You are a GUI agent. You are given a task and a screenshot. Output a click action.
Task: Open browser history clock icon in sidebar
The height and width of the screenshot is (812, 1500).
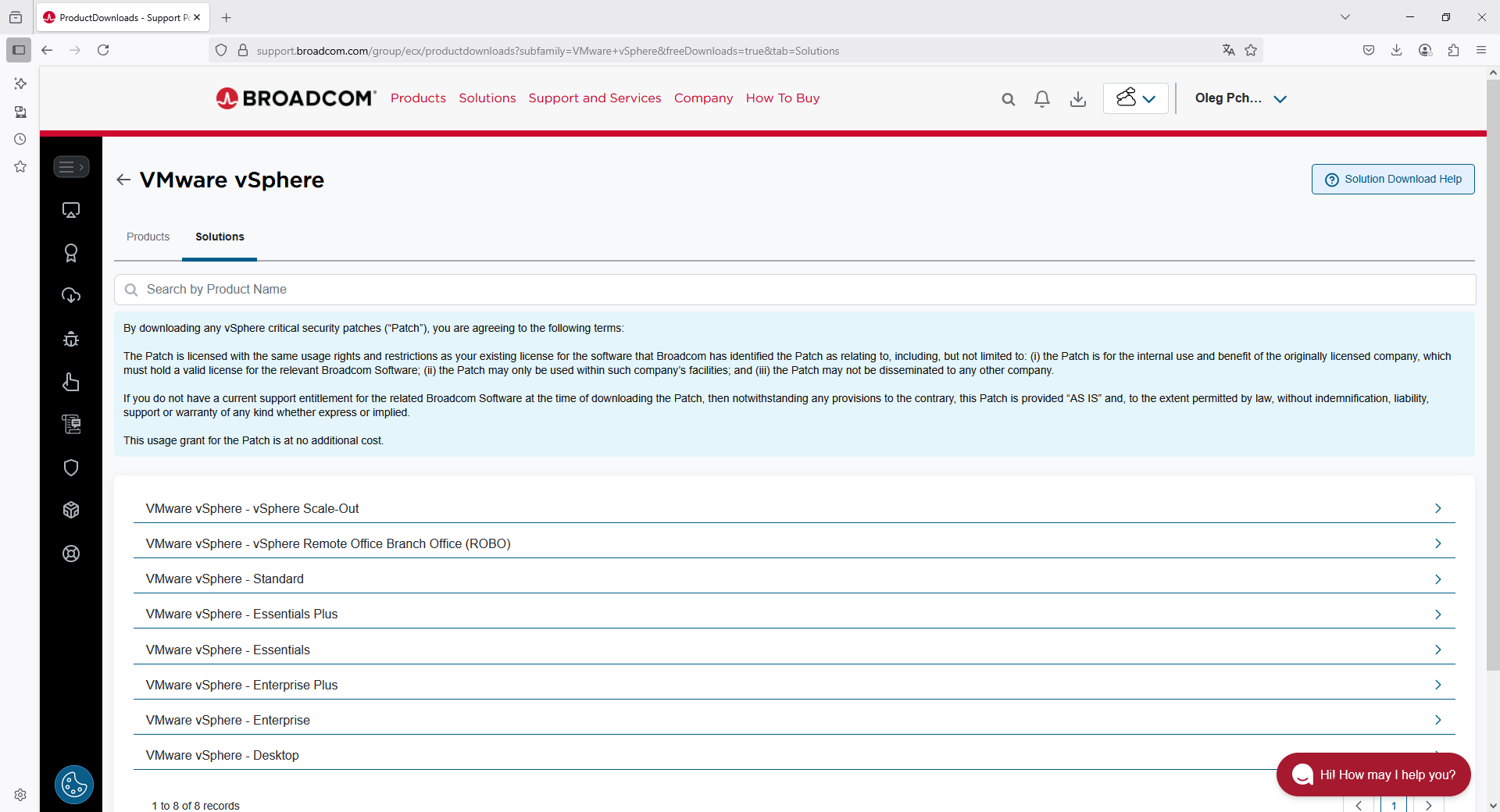point(20,139)
